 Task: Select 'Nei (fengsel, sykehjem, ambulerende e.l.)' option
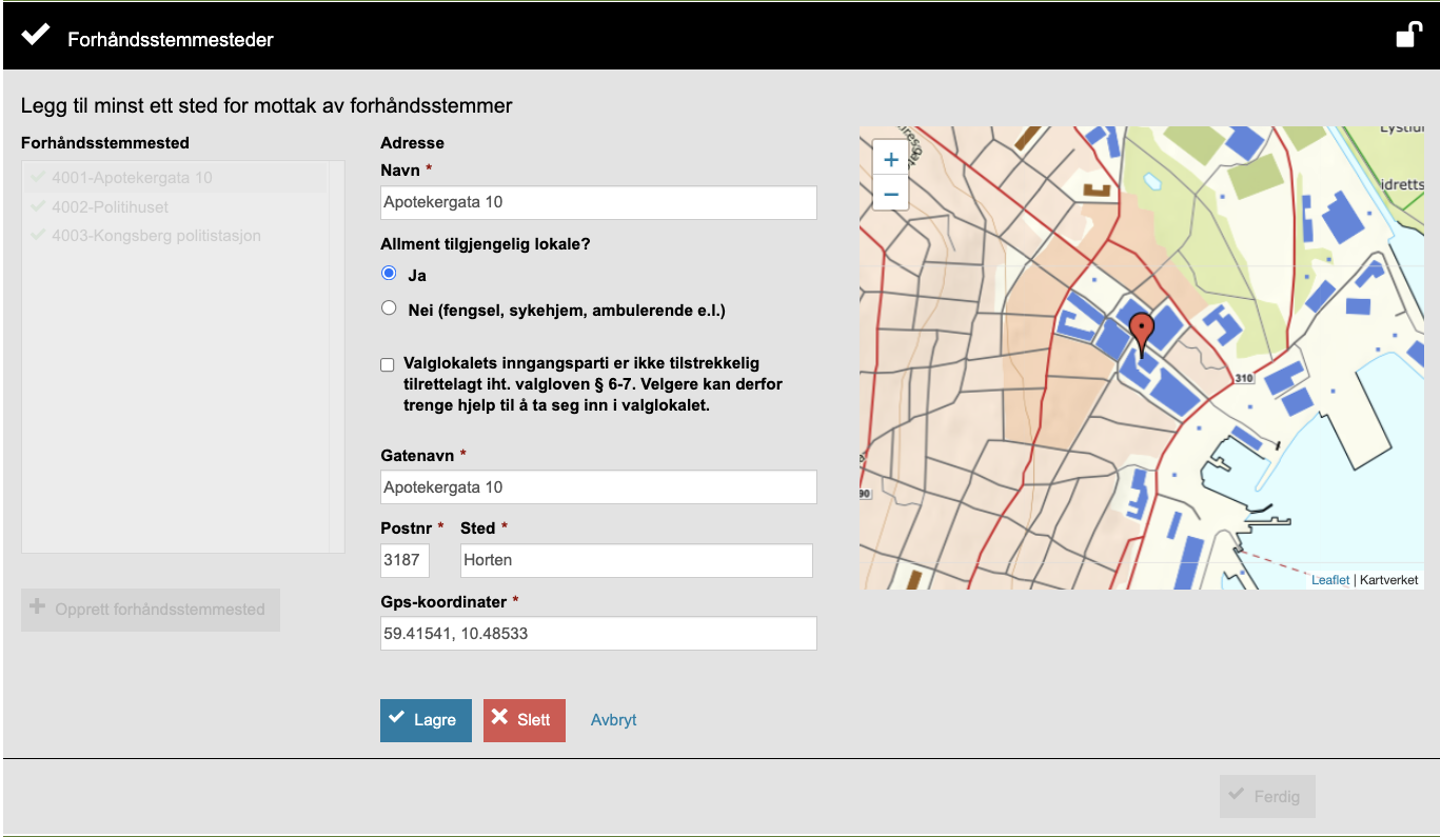[389, 309]
